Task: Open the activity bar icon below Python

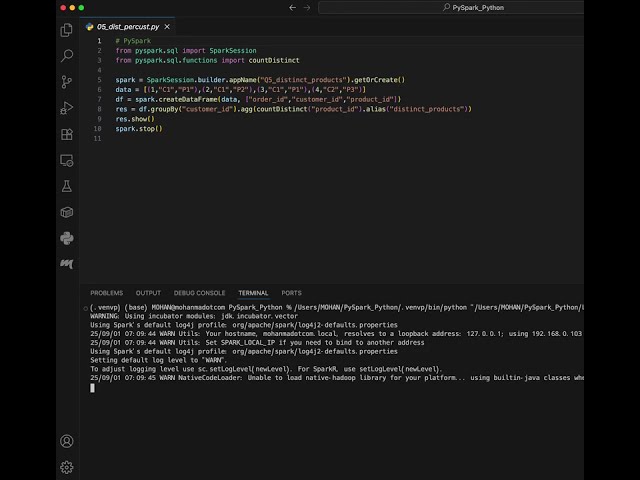Action: pyautogui.click(x=67, y=264)
